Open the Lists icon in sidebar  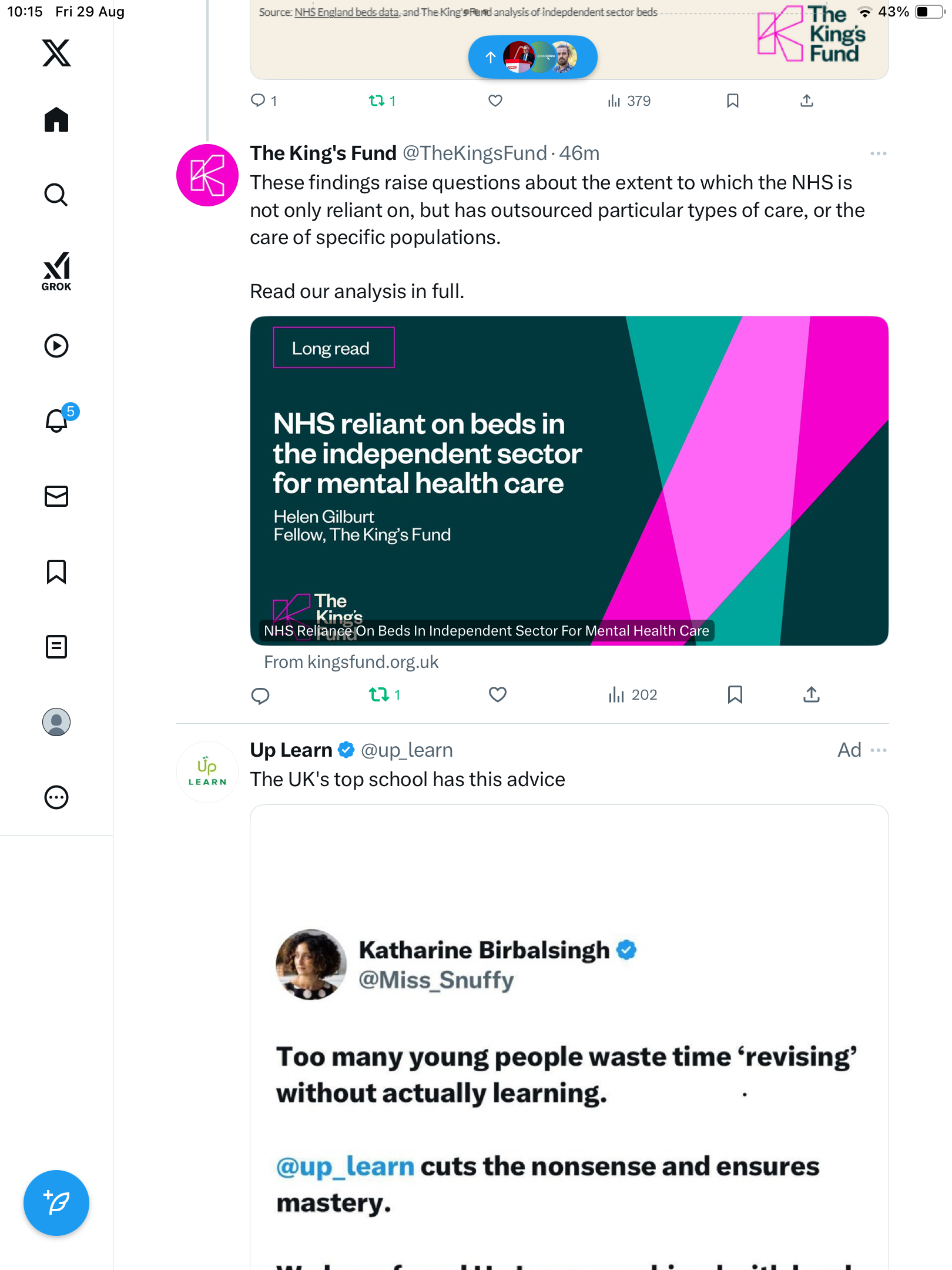pyautogui.click(x=56, y=647)
